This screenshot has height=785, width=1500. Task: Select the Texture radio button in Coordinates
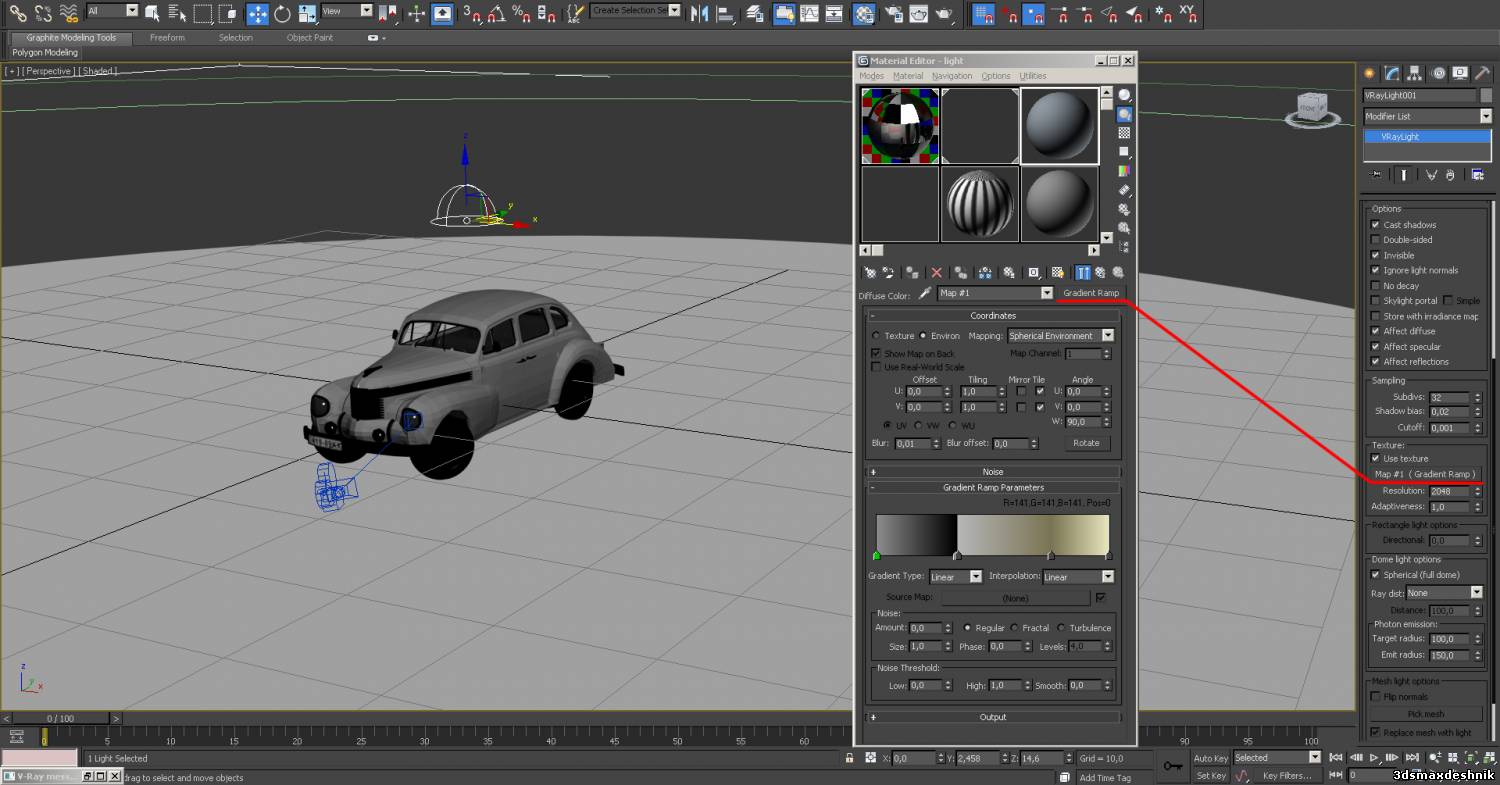point(877,336)
